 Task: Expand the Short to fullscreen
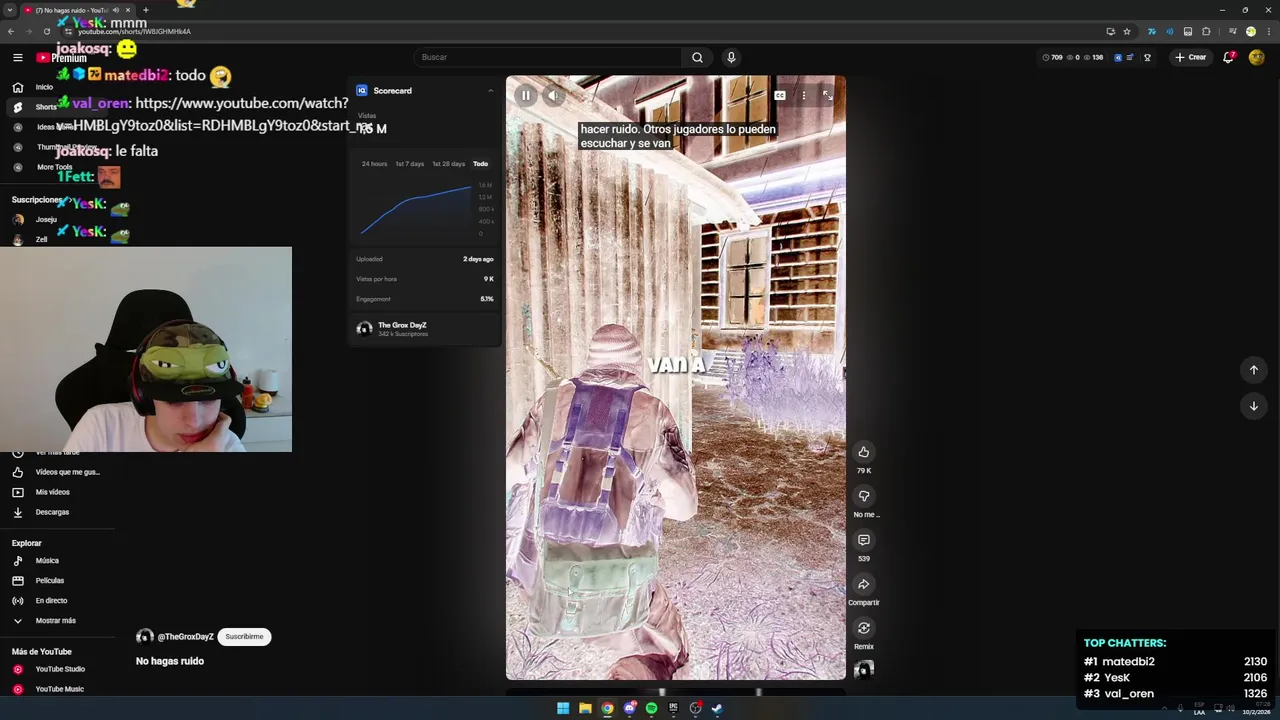[827, 95]
